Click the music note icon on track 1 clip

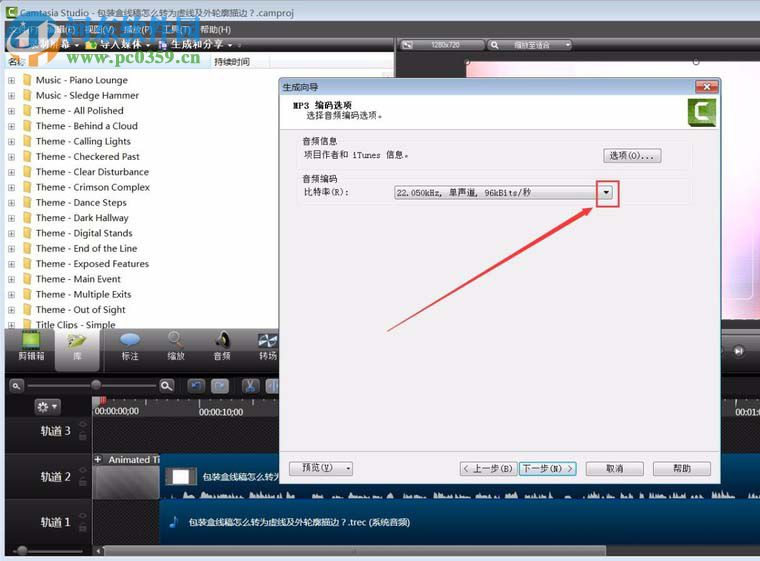pos(174,522)
